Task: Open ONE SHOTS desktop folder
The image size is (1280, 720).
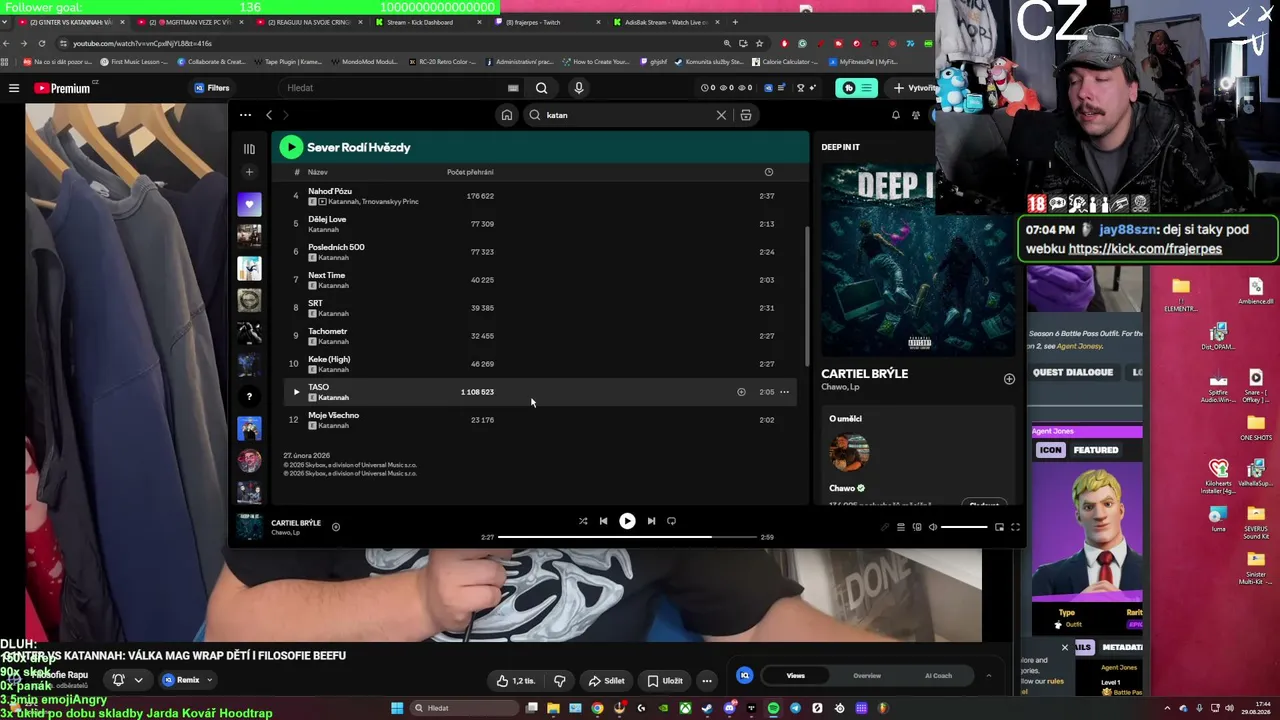Action: pos(1256,428)
